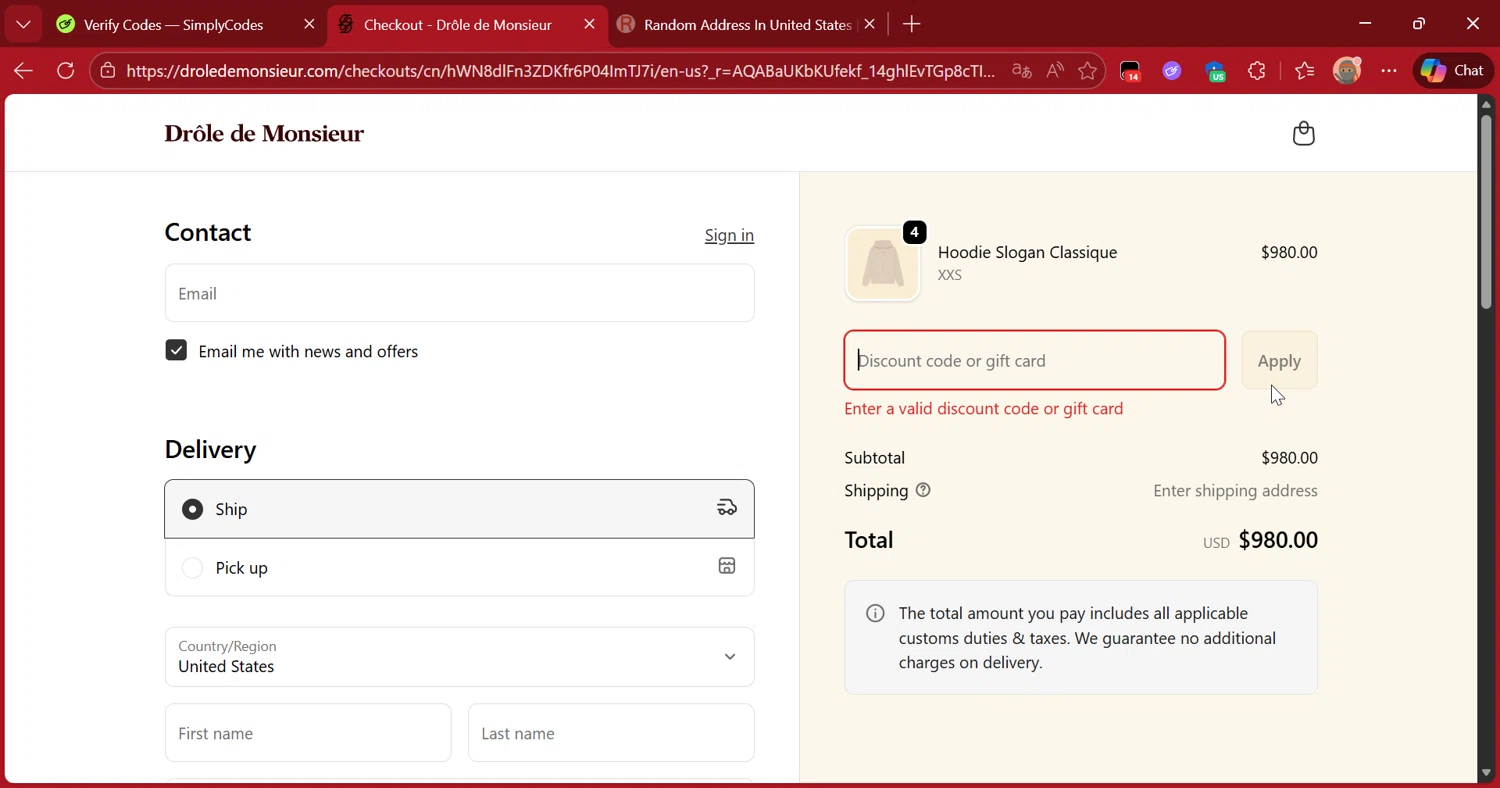Click the page vertical scrollbar thumb
This screenshot has height=788, width=1500.
coord(1486,213)
